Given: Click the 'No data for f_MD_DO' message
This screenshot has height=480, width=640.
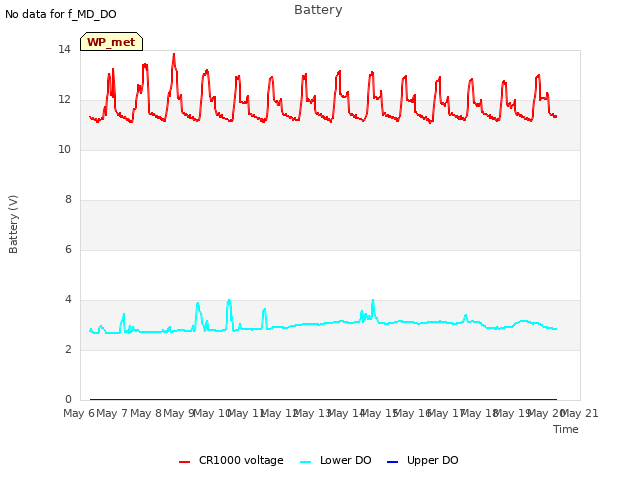Looking at the screenshot, I should click(61, 14).
